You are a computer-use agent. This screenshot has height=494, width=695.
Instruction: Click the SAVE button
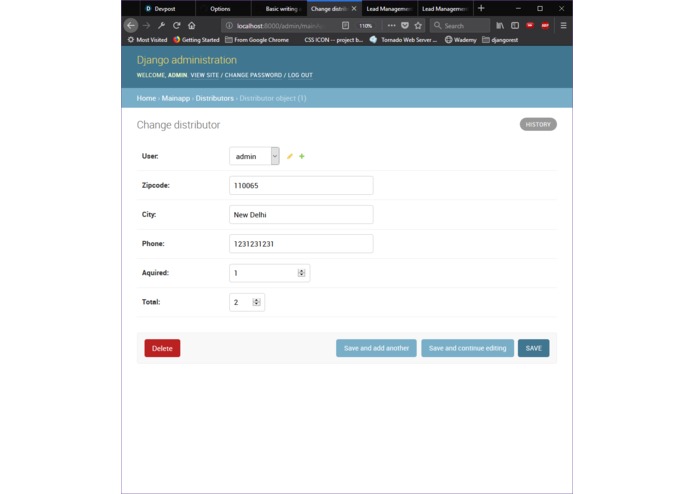coord(534,348)
